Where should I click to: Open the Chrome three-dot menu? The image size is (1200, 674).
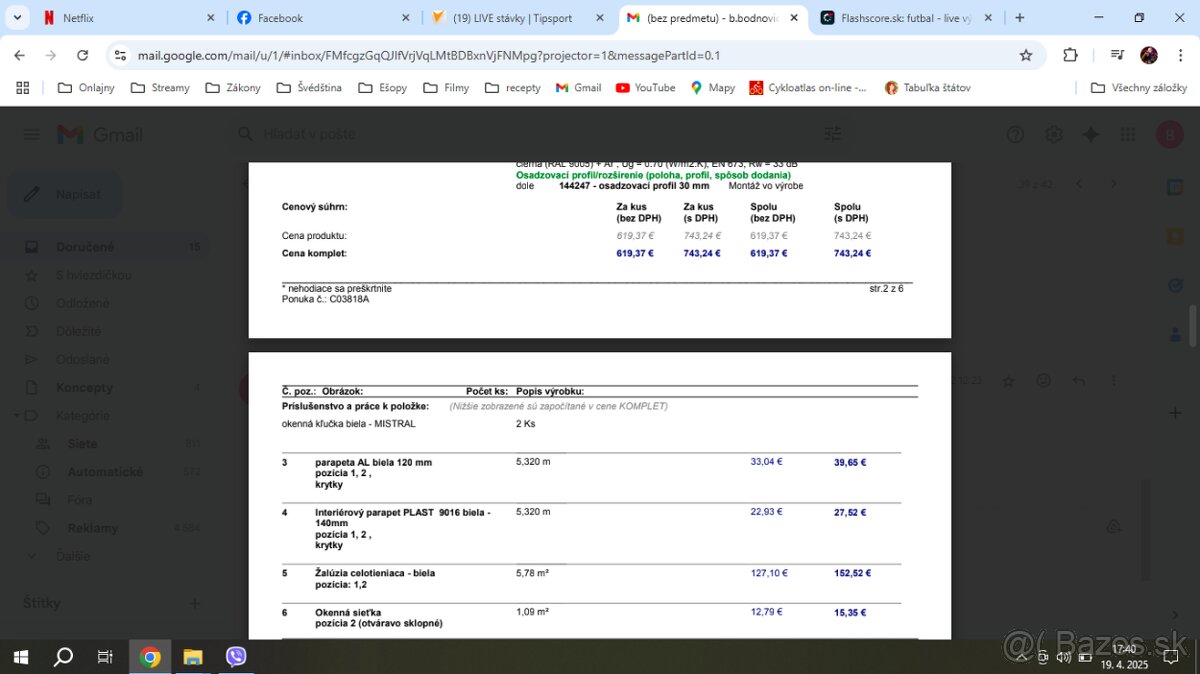tap(1180, 56)
